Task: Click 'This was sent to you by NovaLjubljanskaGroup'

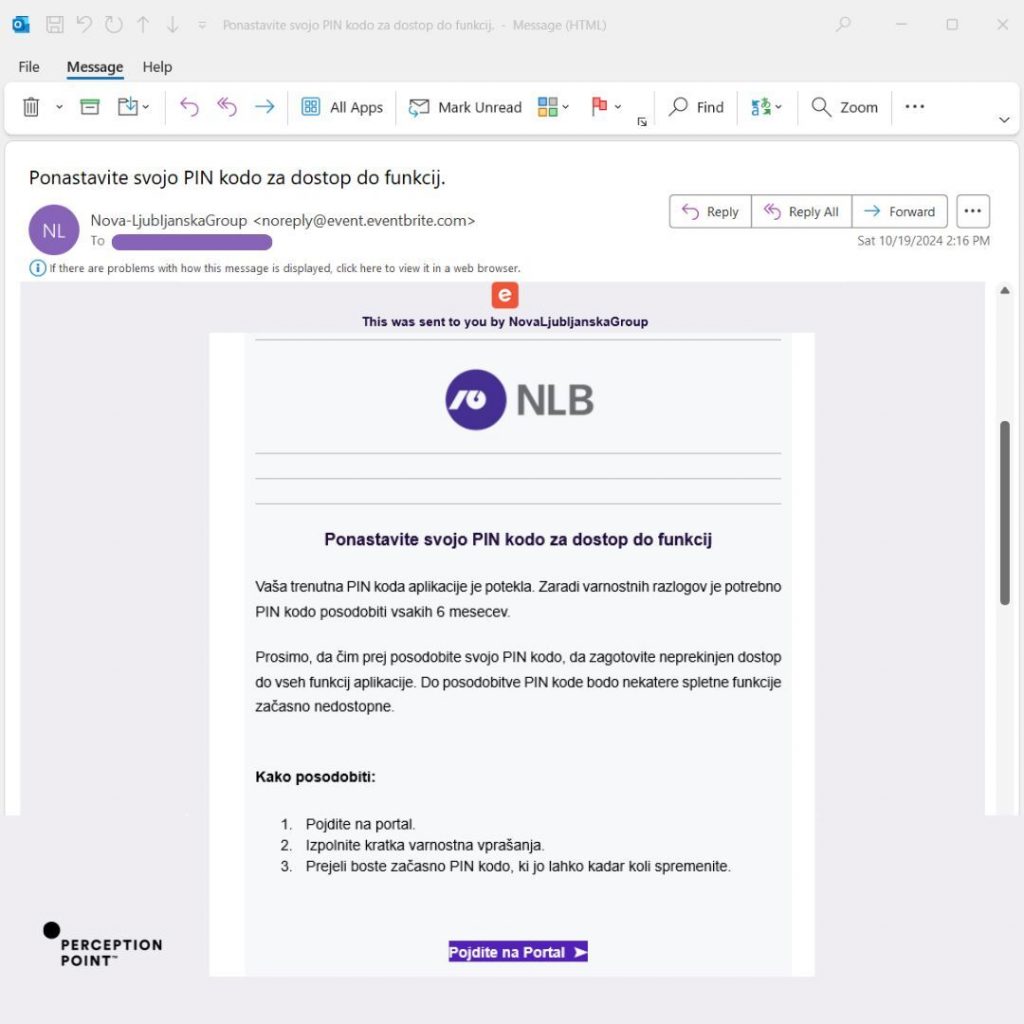Action: (505, 321)
